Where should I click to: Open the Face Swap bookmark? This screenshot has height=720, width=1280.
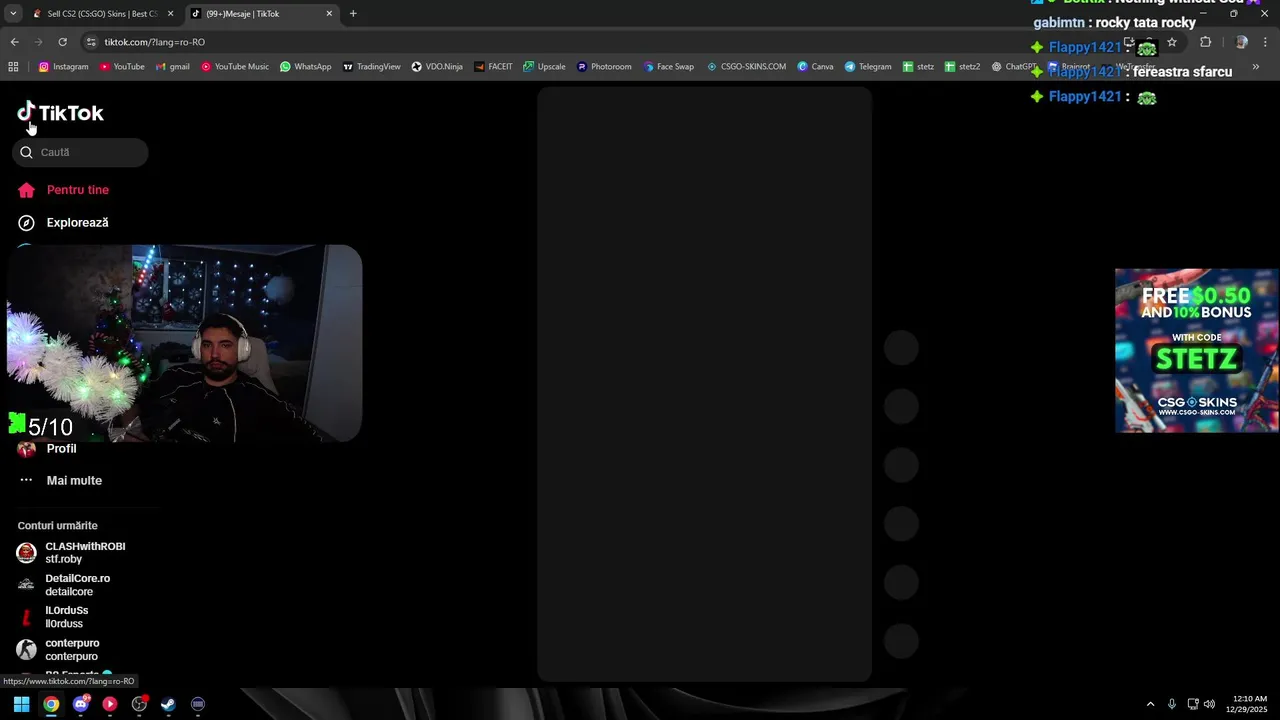(x=668, y=67)
